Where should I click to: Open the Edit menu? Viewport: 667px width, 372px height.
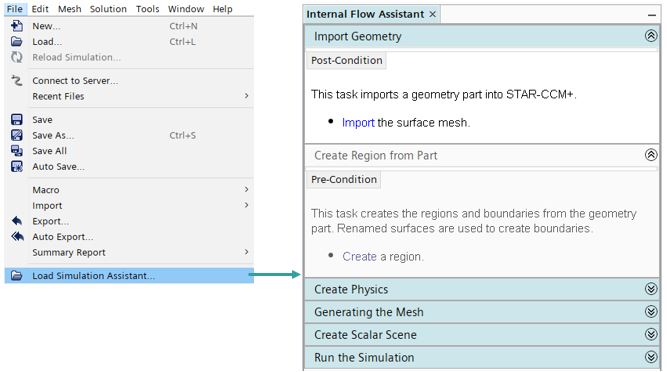40,9
